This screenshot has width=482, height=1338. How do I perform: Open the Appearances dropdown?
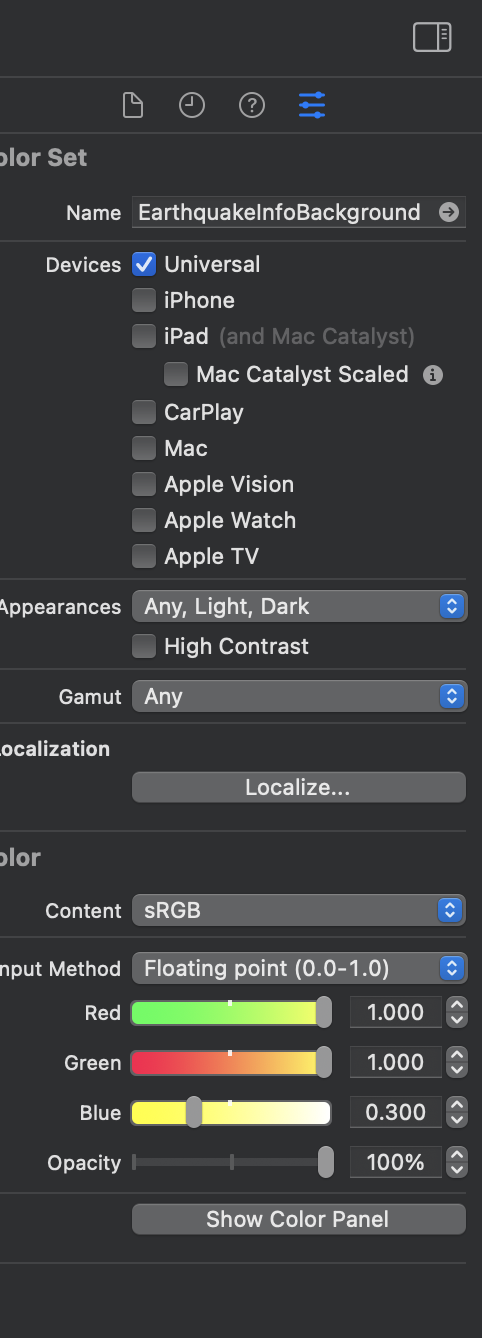pos(299,606)
